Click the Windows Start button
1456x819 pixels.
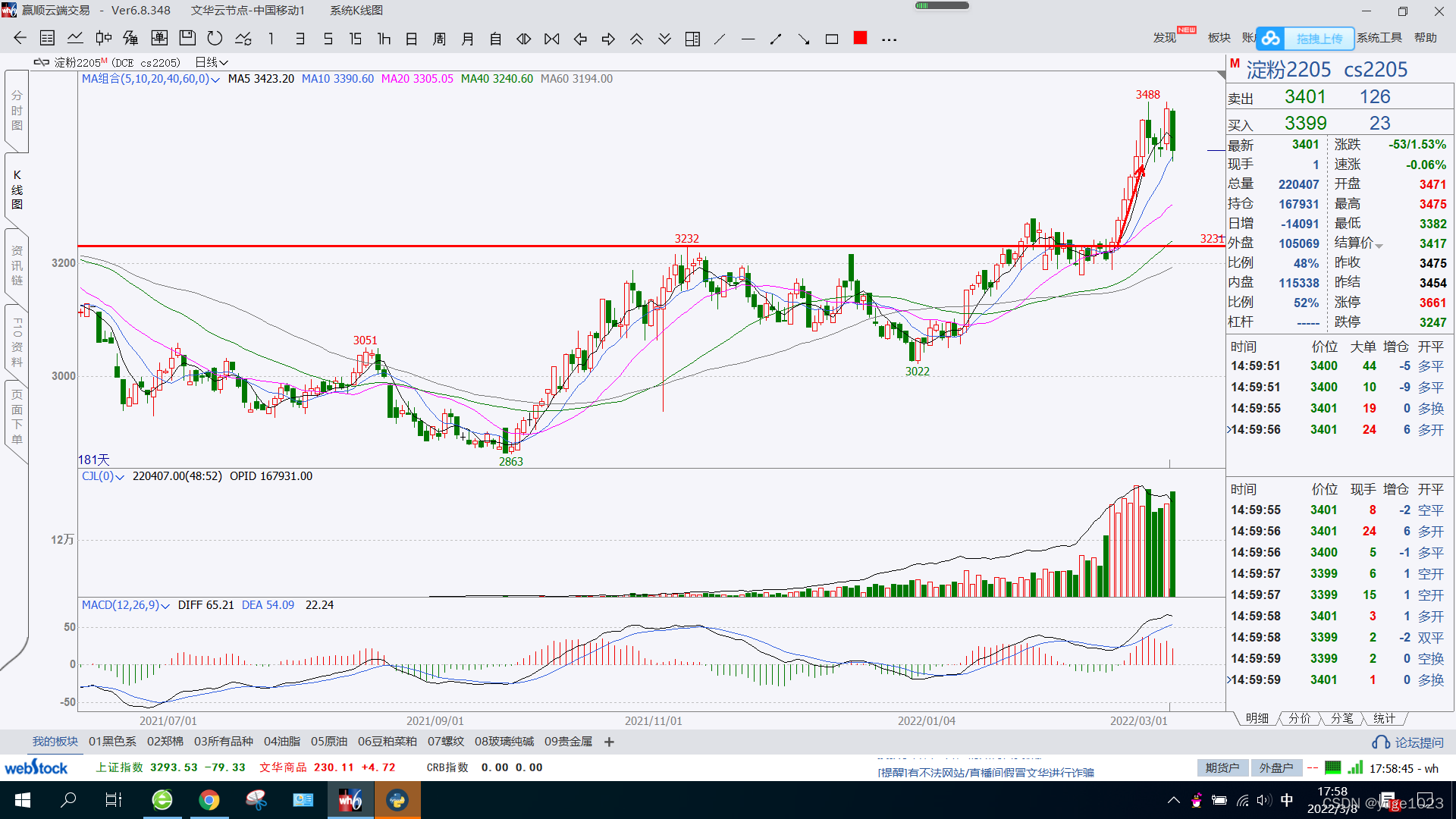click(23, 800)
